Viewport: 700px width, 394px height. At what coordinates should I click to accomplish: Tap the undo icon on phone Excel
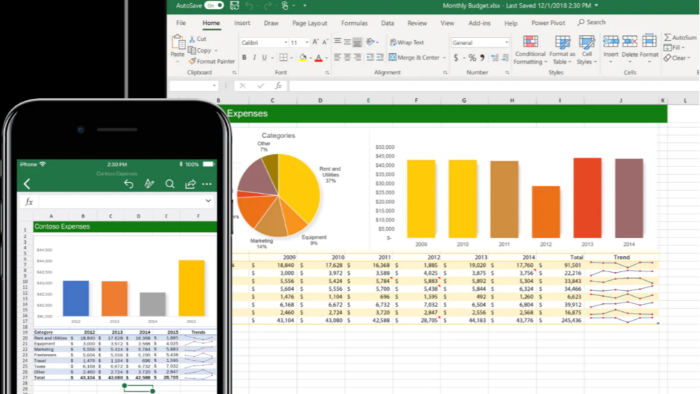click(x=129, y=184)
